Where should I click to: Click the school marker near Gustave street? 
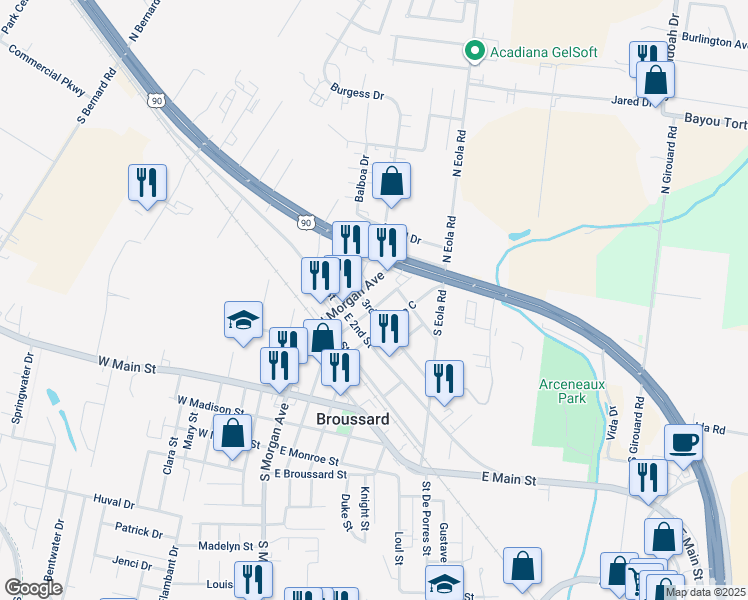[x=444, y=583]
